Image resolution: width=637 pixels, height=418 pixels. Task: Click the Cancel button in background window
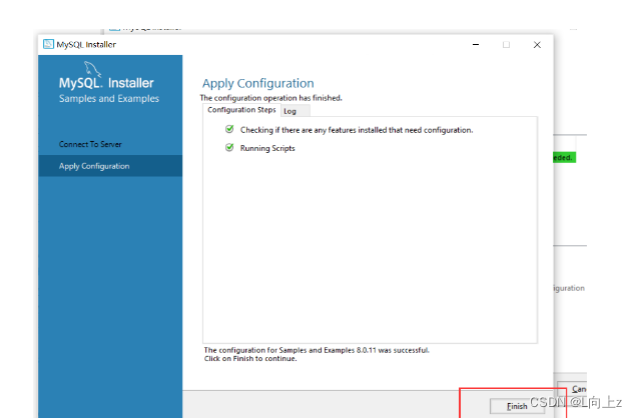[x=572, y=389]
